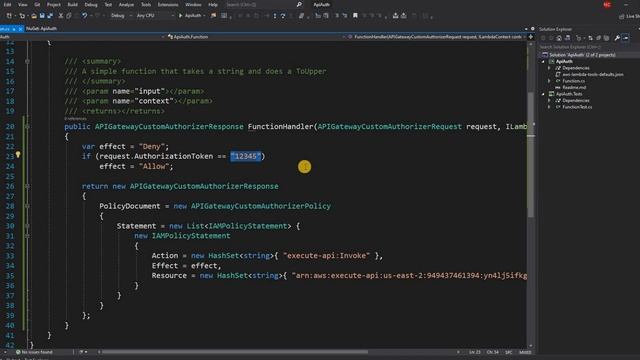Image resolution: width=640 pixels, height=360 pixels.
Task: Select Function.cs in Solution Explorer
Action: click(573, 81)
